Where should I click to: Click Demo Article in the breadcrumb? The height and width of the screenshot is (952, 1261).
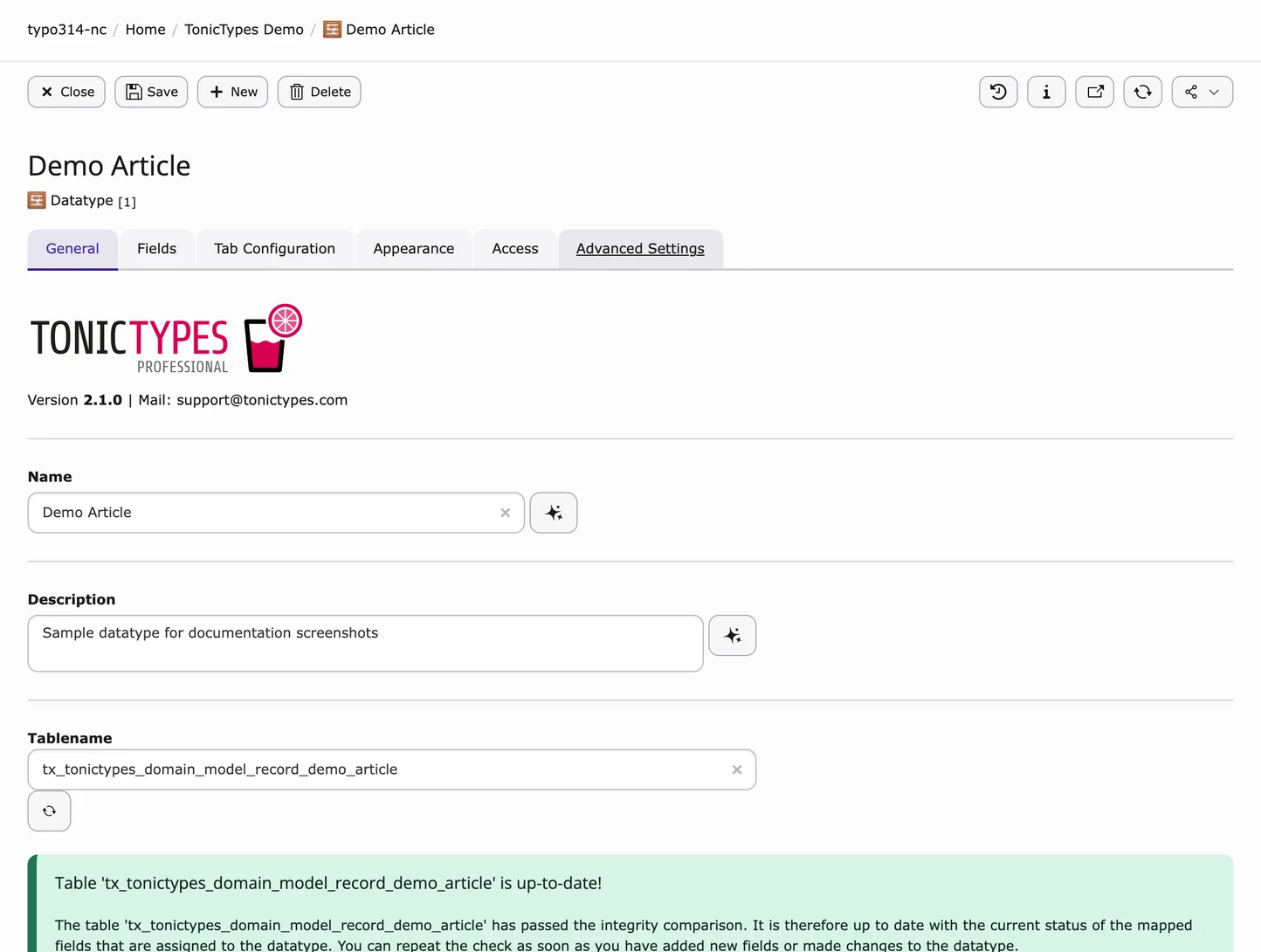[x=389, y=30]
